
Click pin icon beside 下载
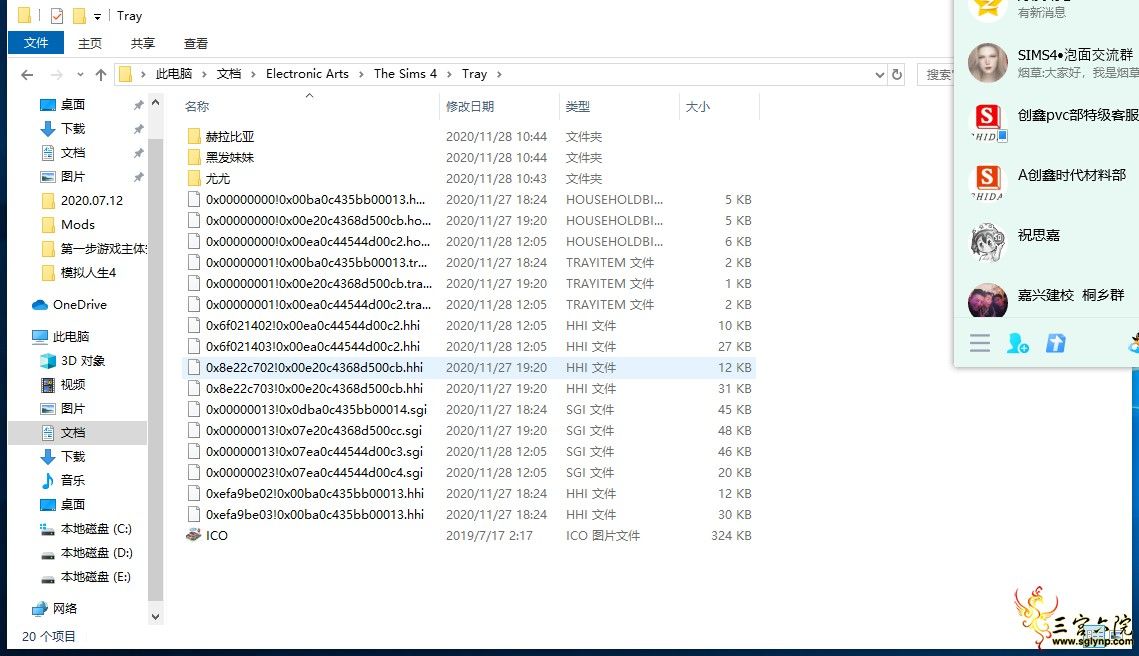(x=138, y=129)
